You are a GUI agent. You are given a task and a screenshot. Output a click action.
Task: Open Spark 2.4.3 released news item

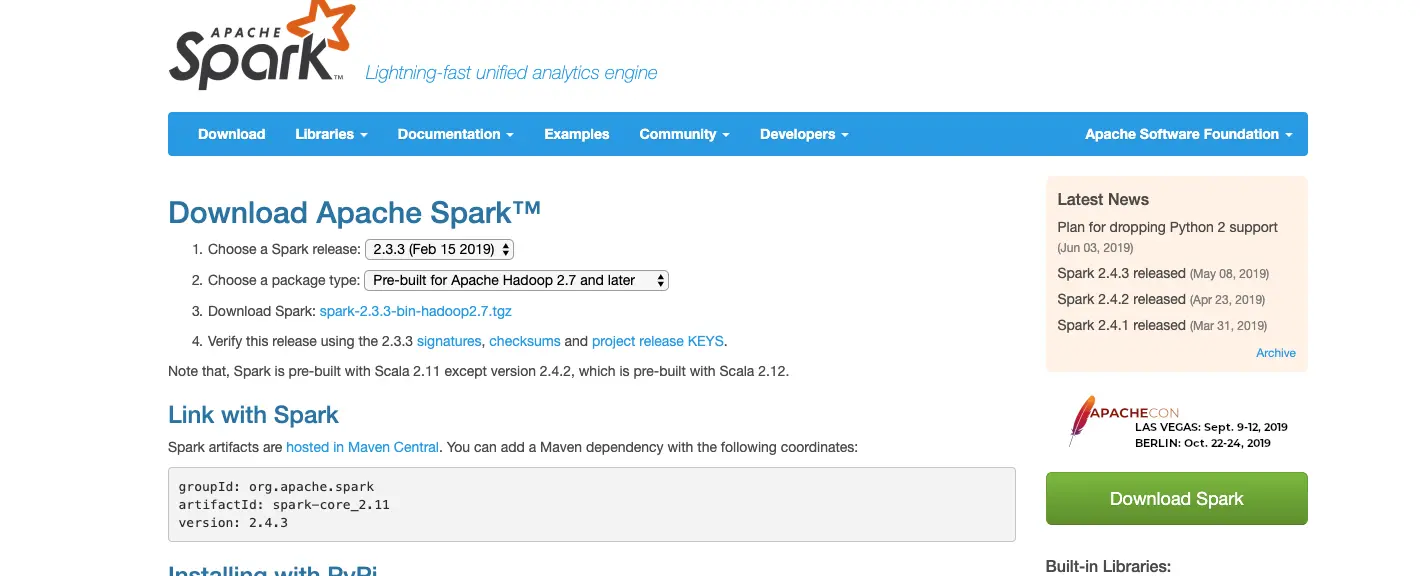click(1121, 273)
